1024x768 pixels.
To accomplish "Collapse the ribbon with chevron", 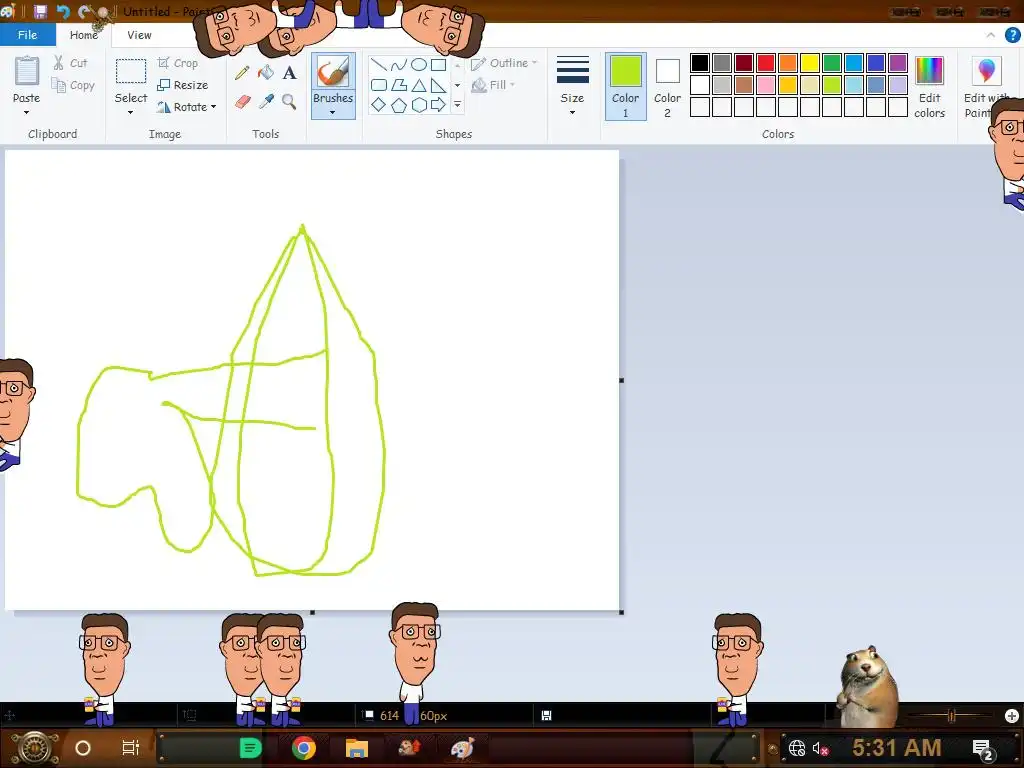I will (991, 35).
